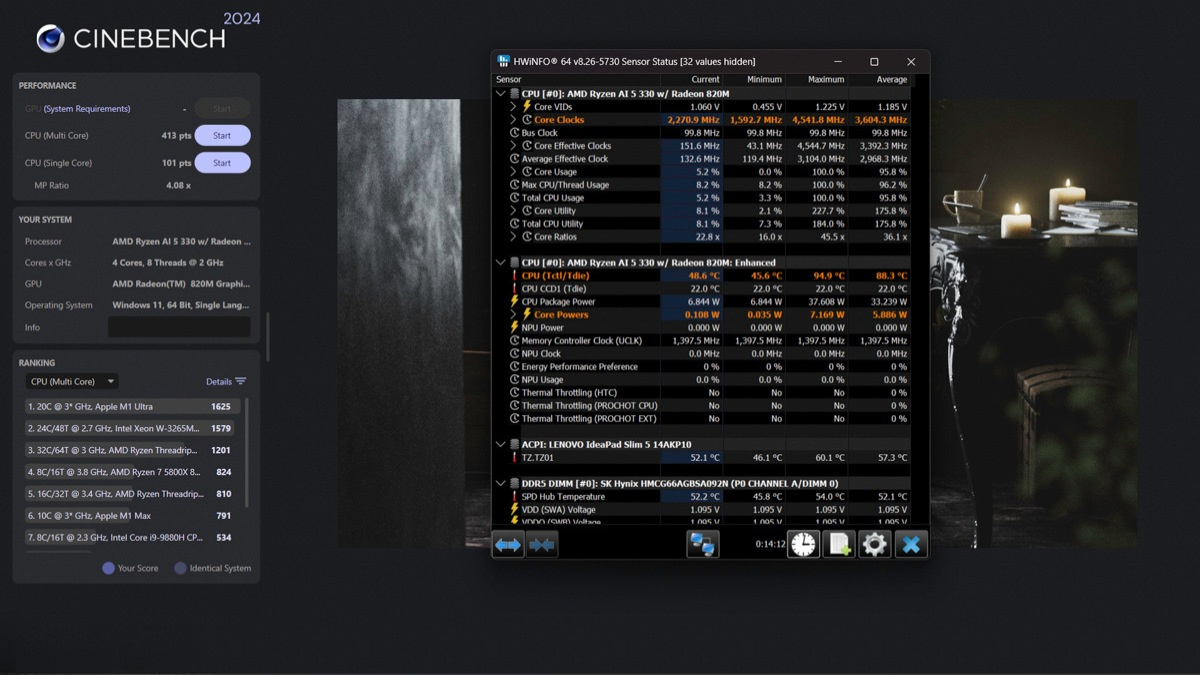Click the Maximum column header
1200x675 pixels.
pos(826,80)
